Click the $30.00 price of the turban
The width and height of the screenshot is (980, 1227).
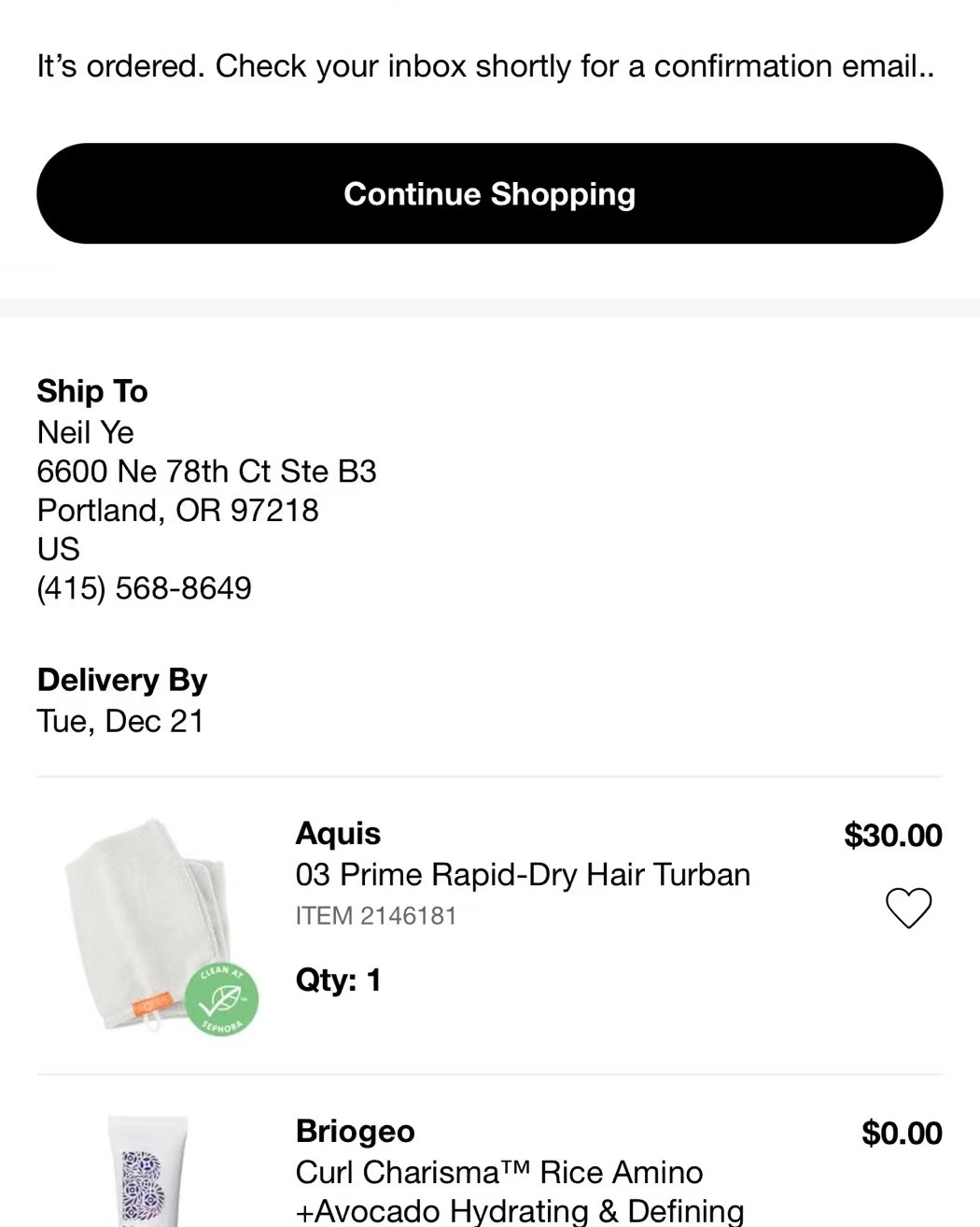(x=892, y=835)
